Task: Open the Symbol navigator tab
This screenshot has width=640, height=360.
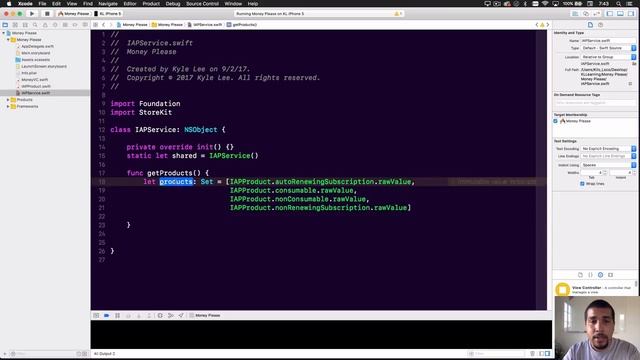Action: [25, 25]
